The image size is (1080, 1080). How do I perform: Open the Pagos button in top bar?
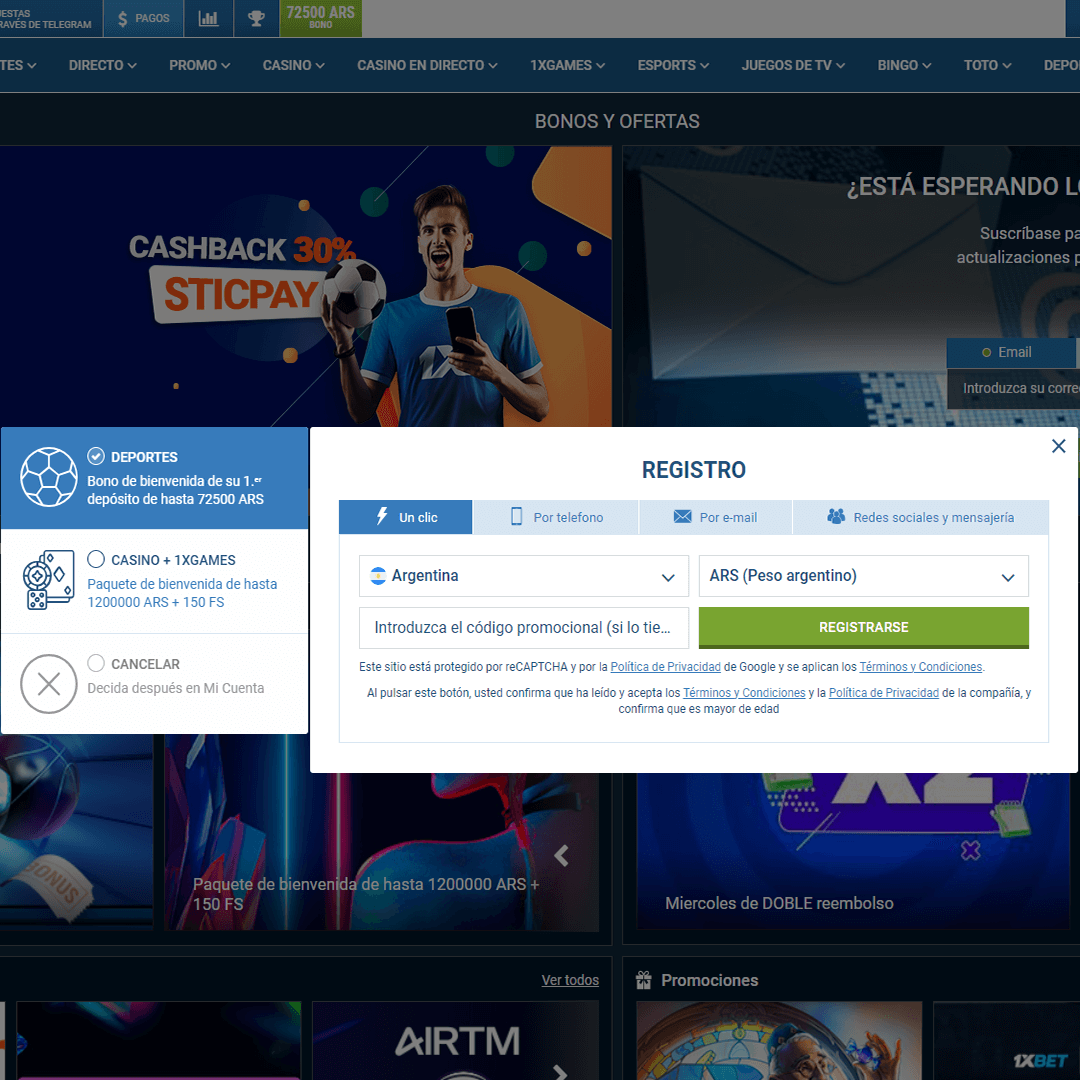coord(143,19)
